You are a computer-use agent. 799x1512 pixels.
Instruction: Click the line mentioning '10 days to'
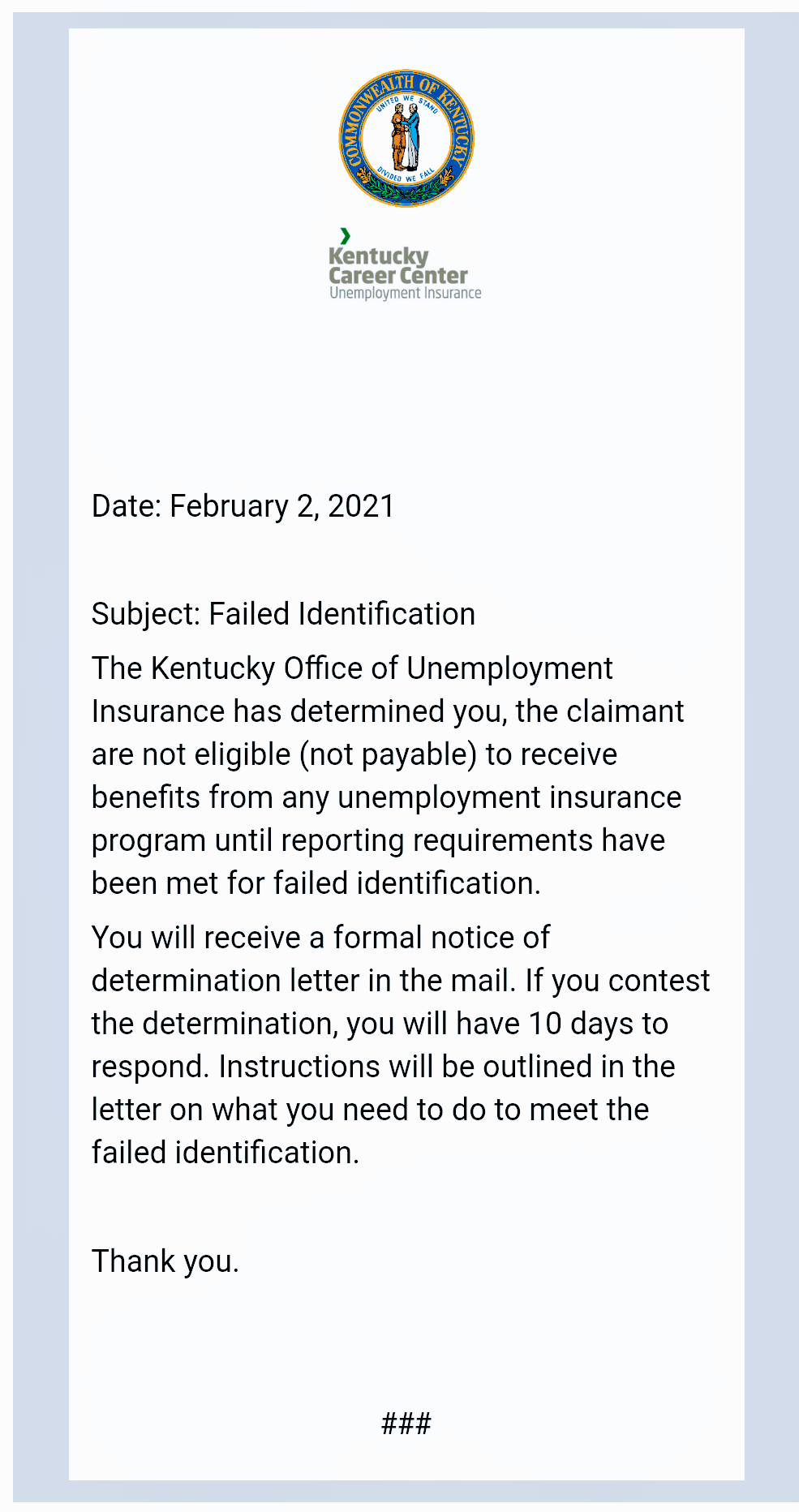coord(380,1024)
